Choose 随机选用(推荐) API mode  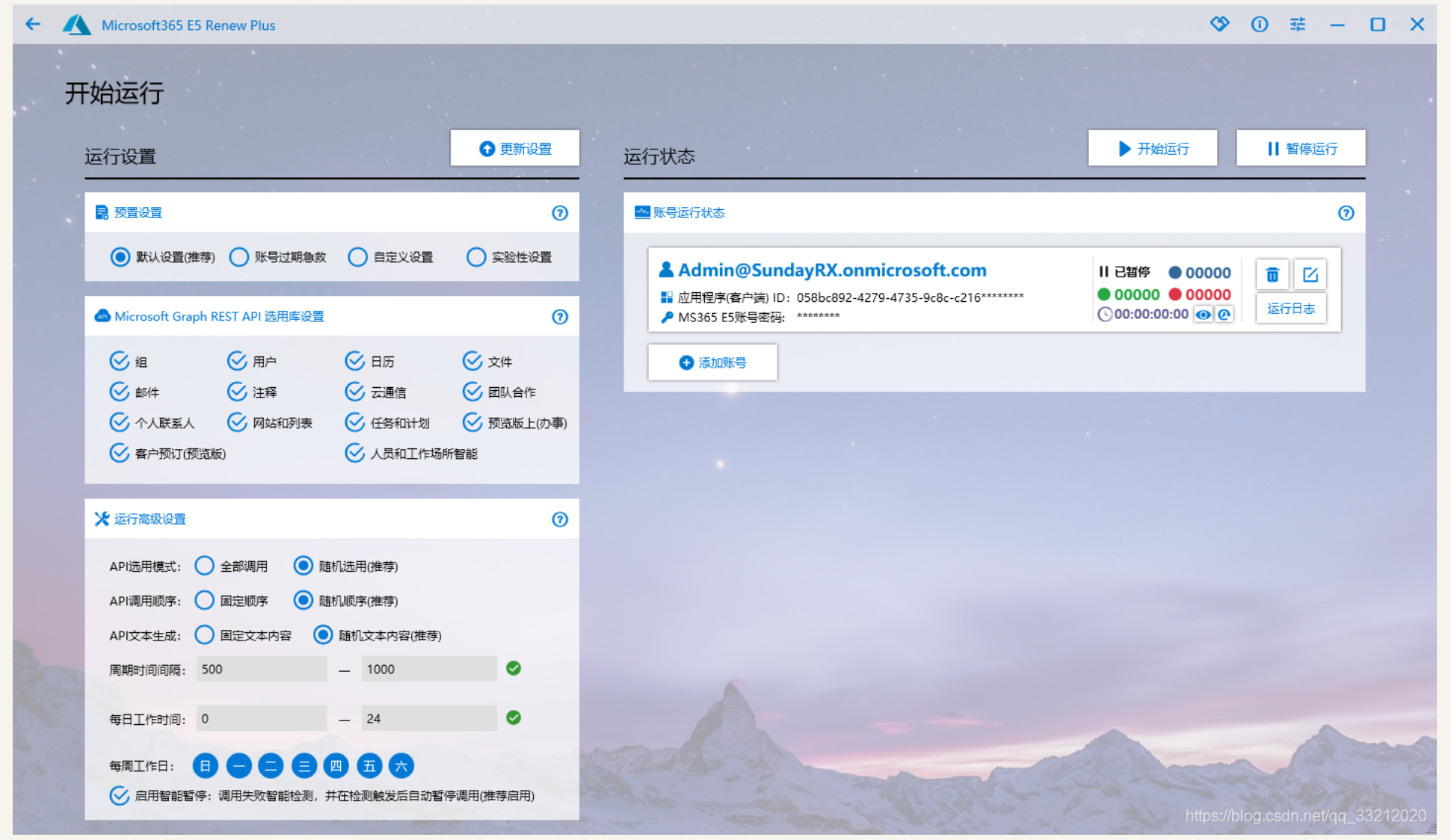[x=303, y=566]
